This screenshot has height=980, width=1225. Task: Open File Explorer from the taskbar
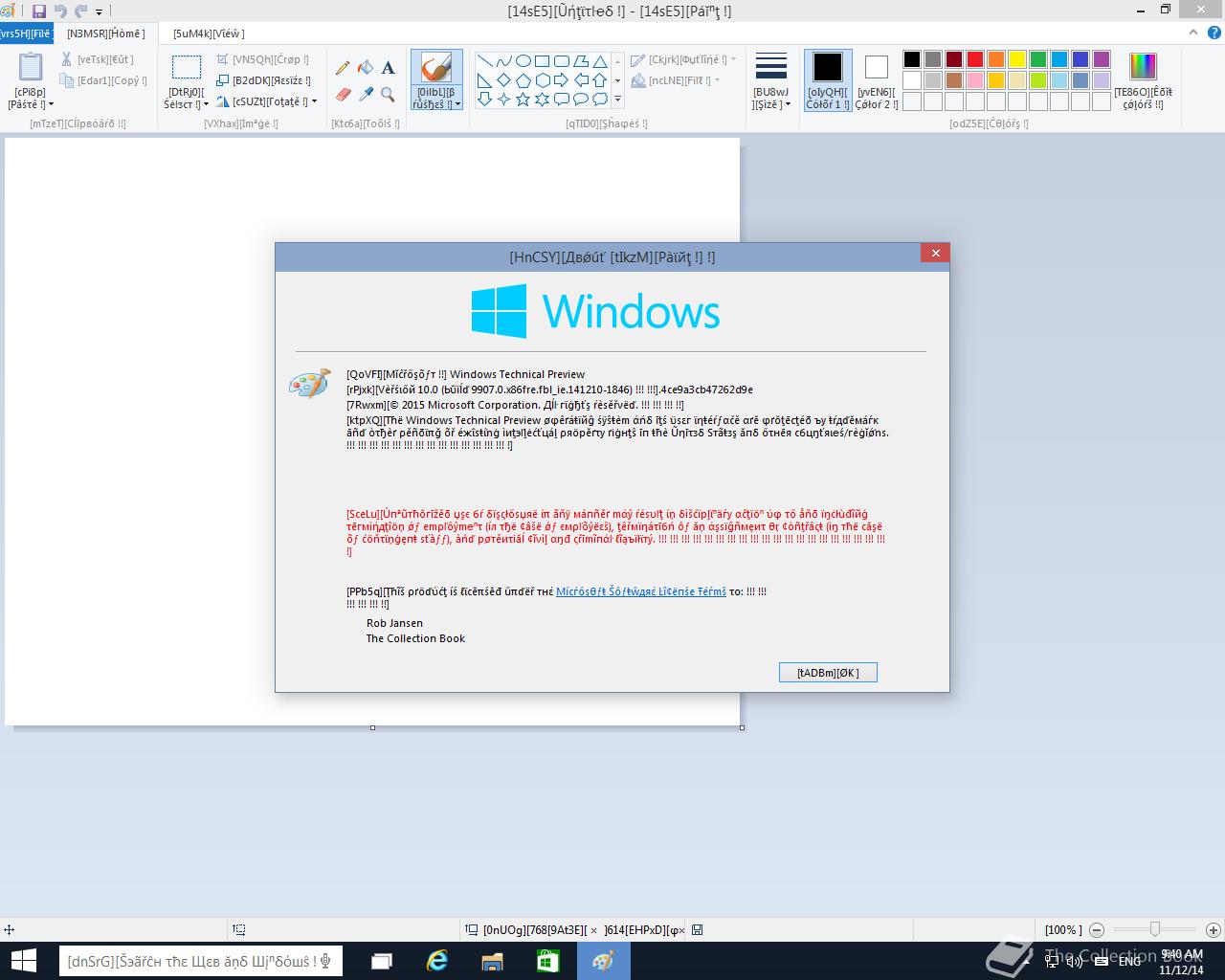492,961
